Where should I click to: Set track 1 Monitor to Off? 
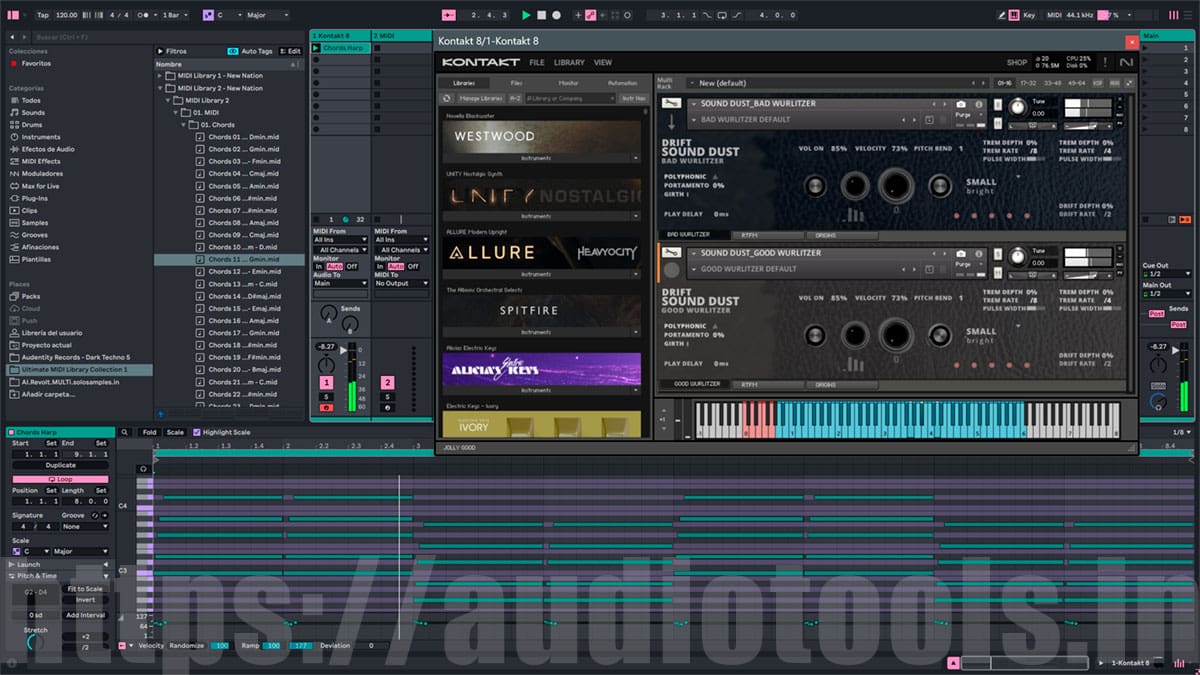[351, 266]
